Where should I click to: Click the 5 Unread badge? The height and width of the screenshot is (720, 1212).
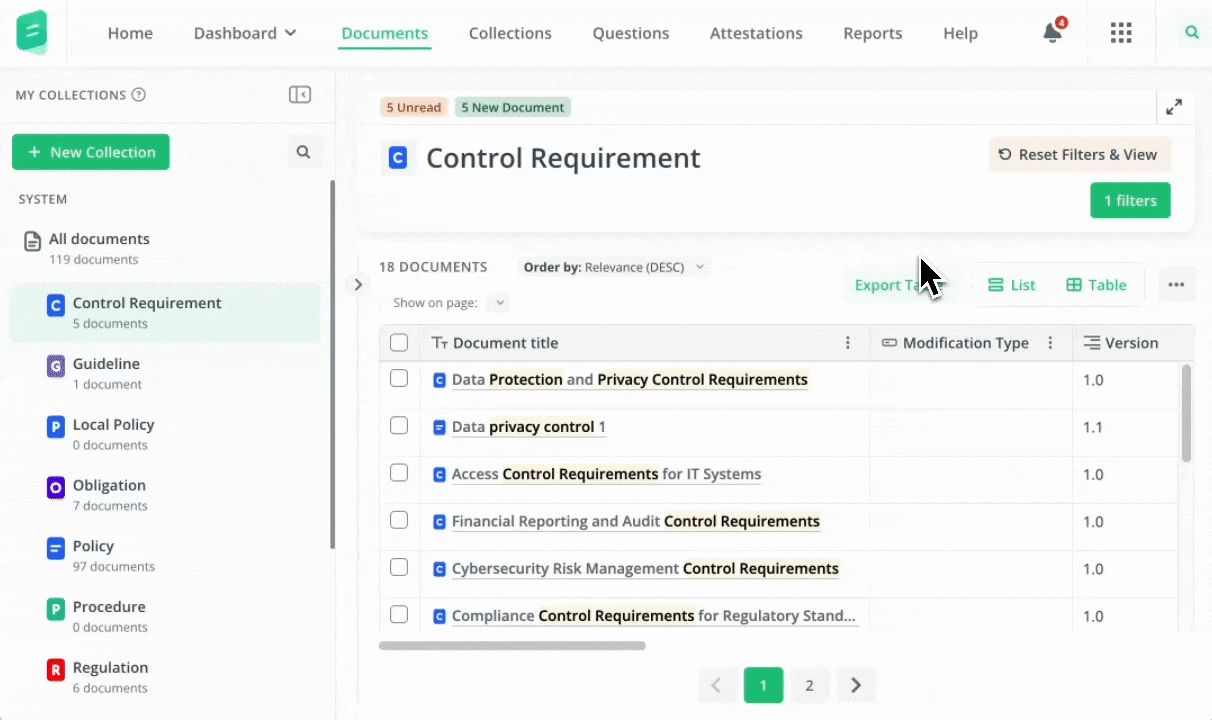click(x=414, y=107)
